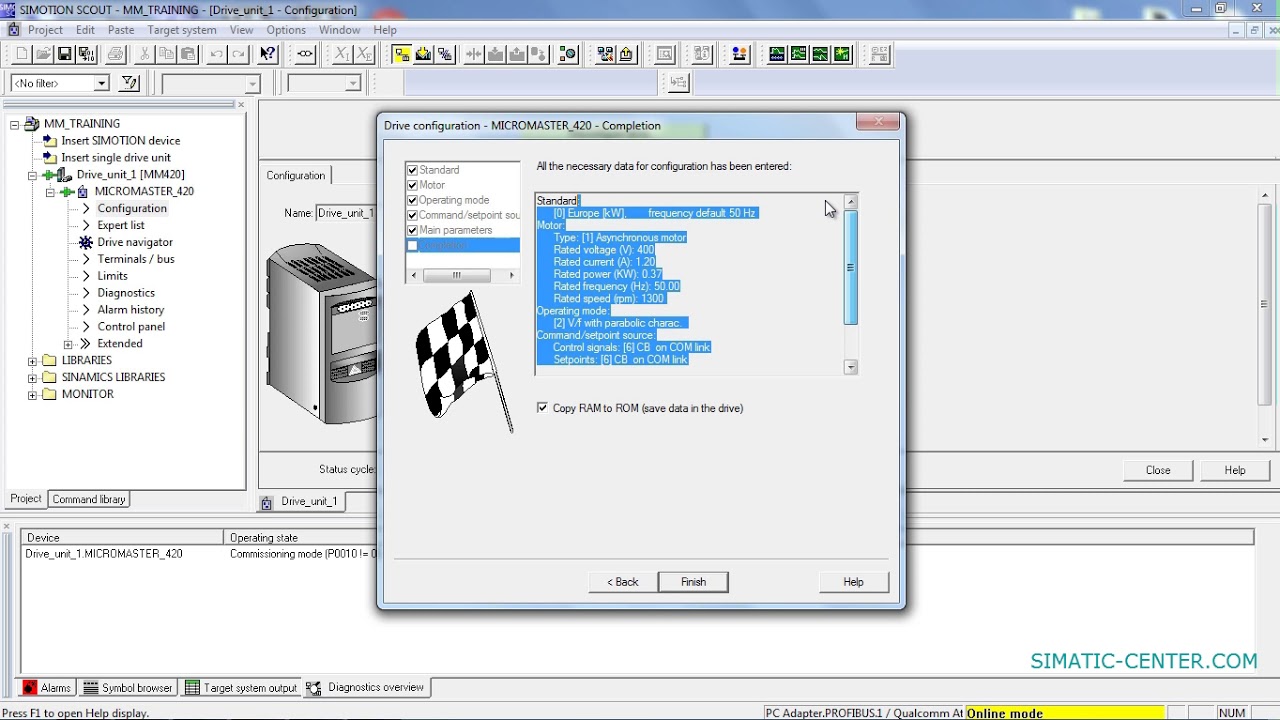This screenshot has height=720, width=1280.
Task: Switch to the Command library tab
Action: [89, 499]
